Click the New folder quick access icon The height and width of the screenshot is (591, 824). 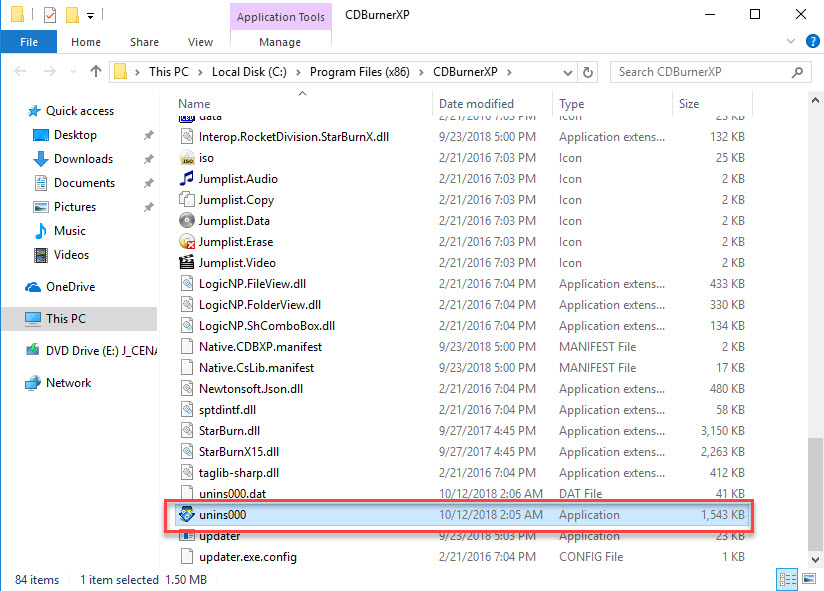pyautogui.click(x=73, y=15)
